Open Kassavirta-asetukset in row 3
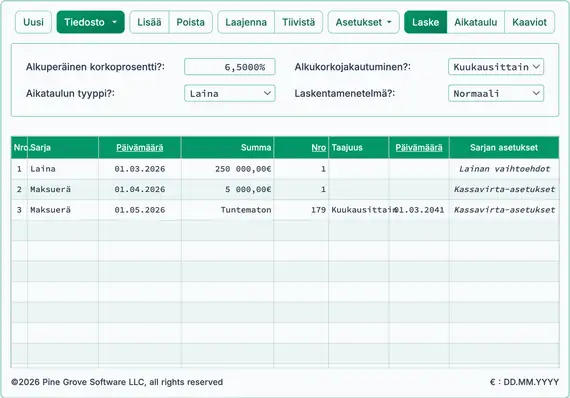 click(504, 210)
